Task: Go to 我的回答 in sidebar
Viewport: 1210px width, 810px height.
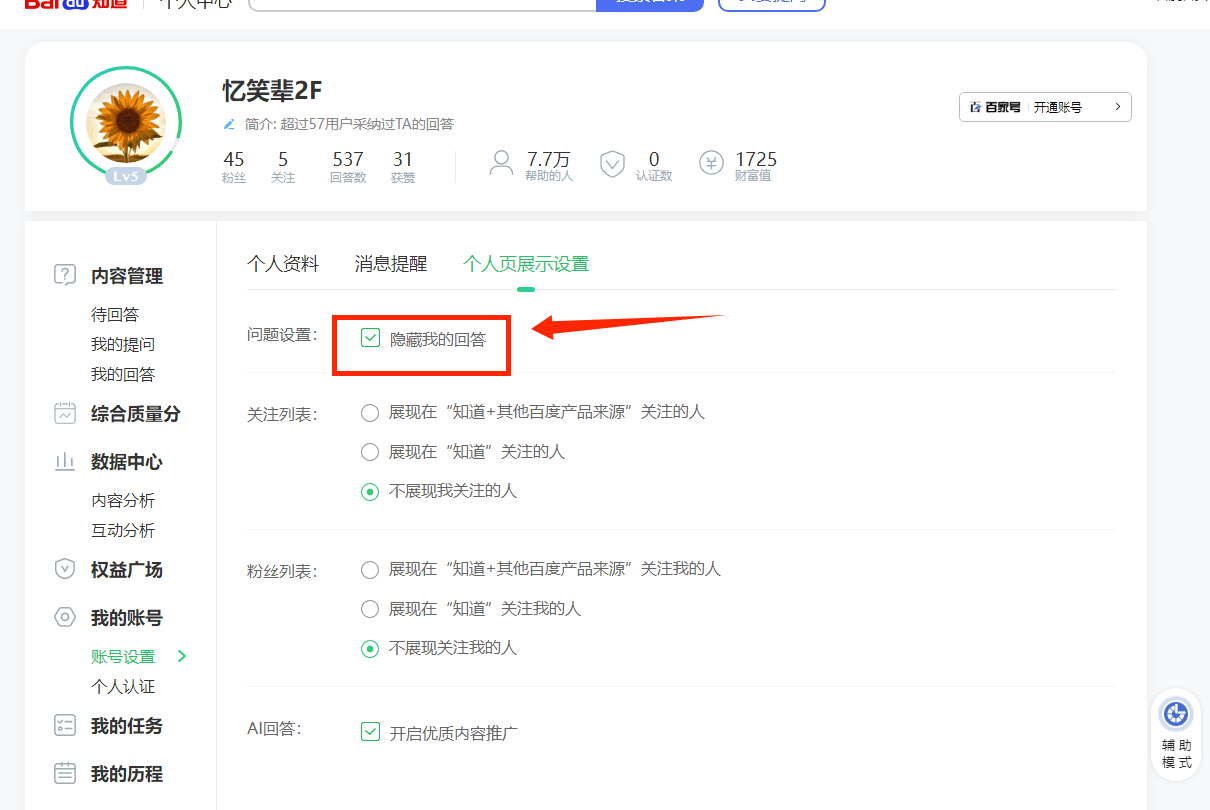Action: point(123,374)
